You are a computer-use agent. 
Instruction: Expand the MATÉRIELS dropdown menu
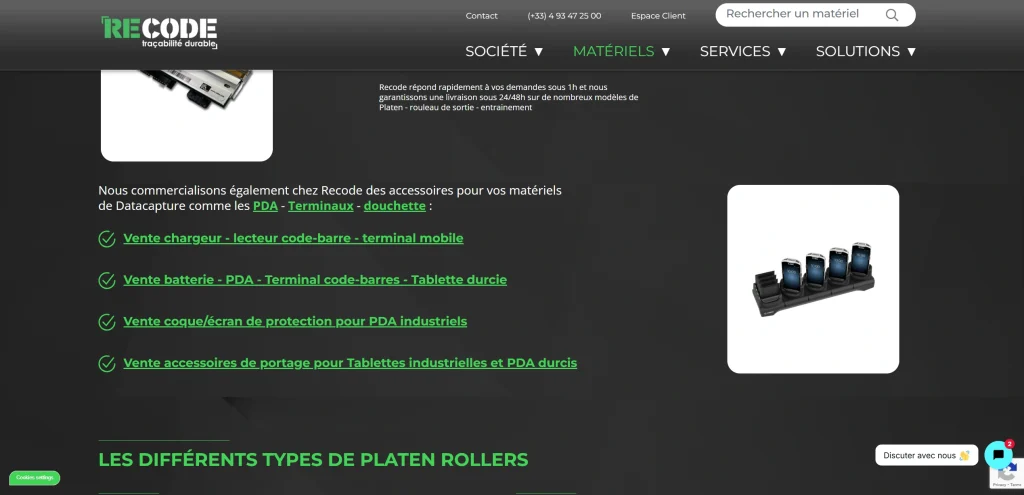point(622,51)
